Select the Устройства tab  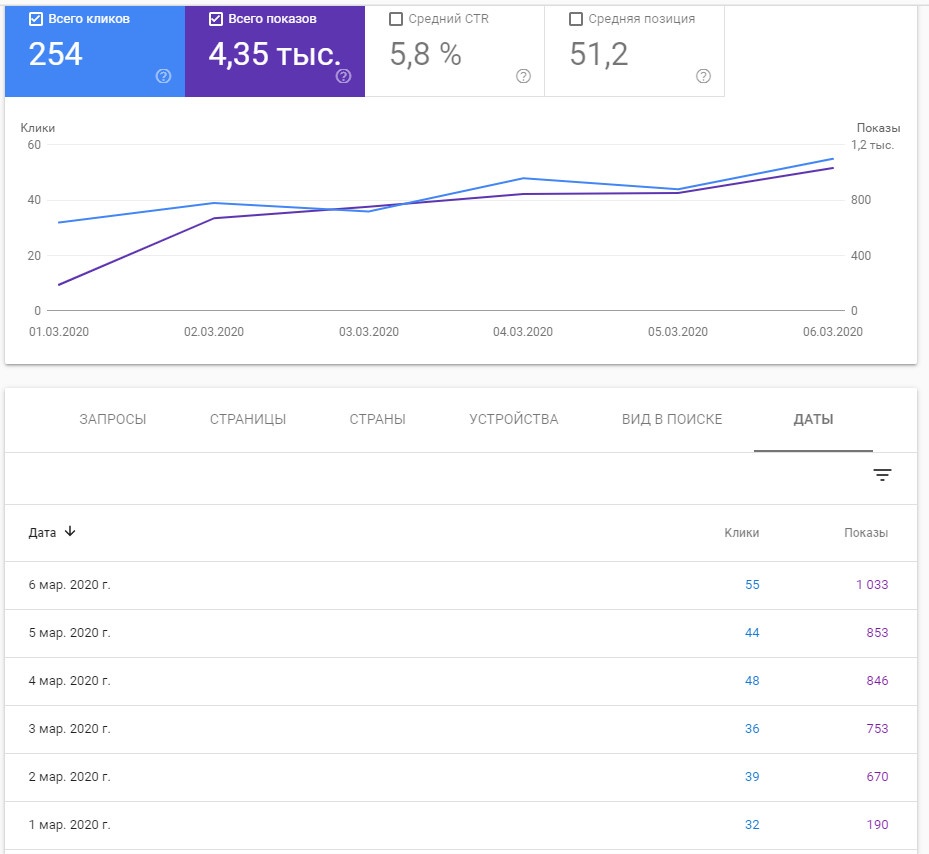(514, 419)
